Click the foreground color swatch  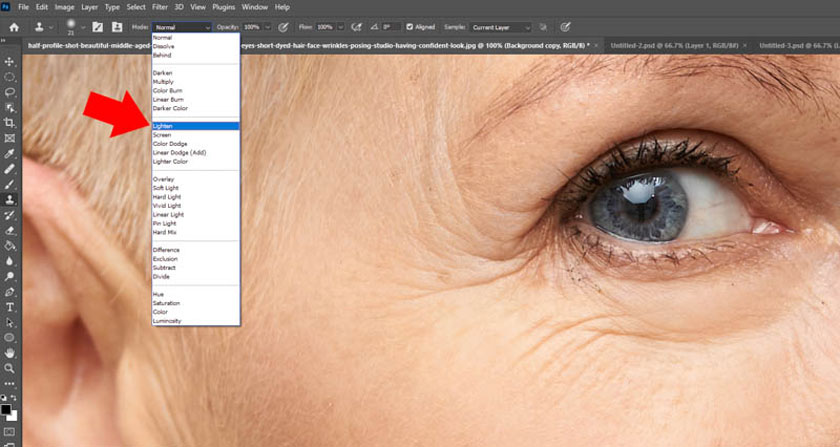(x=7, y=408)
